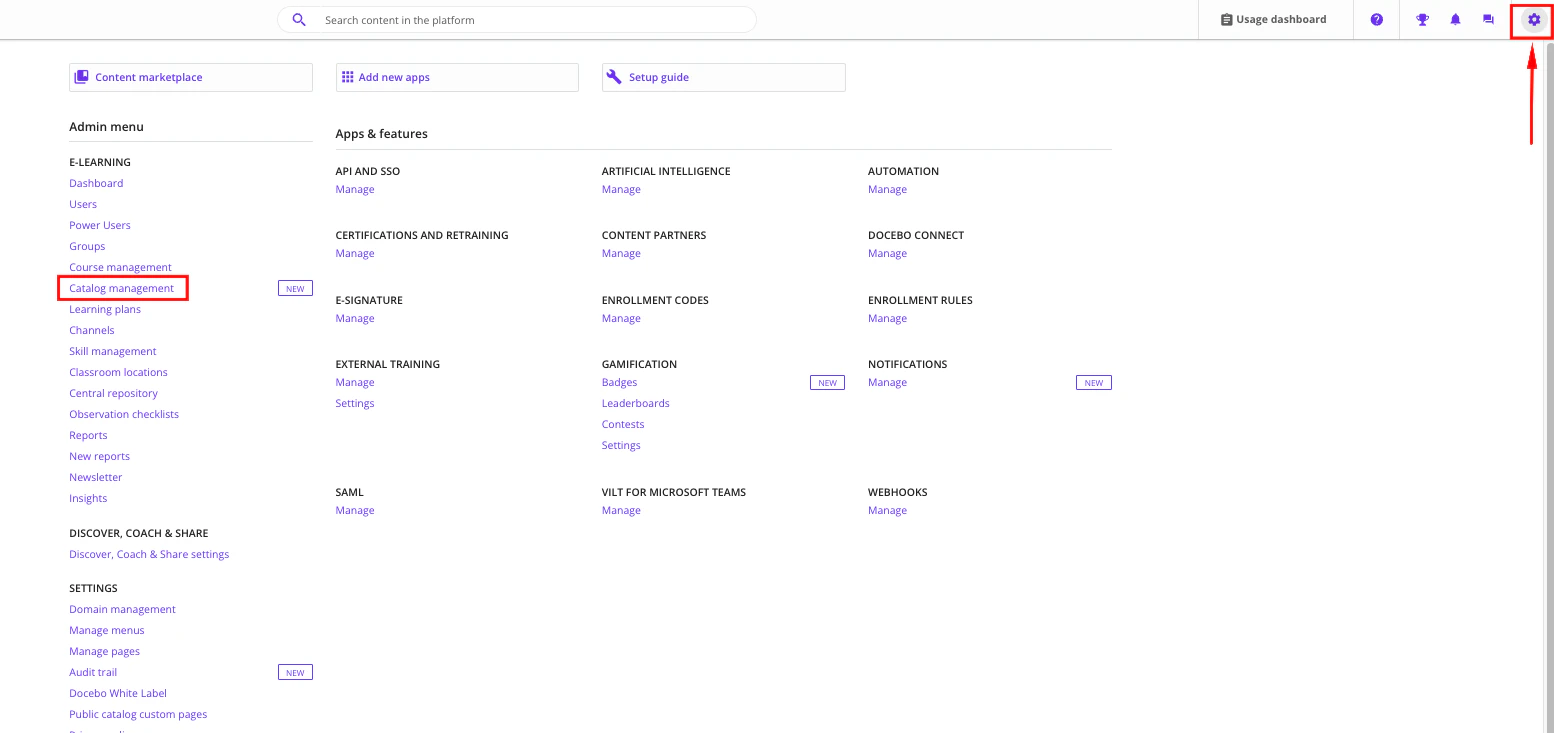The image size is (1554, 733).
Task: Click the NEW badge next to Notifications Manage
Action: click(x=1093, y=382)
